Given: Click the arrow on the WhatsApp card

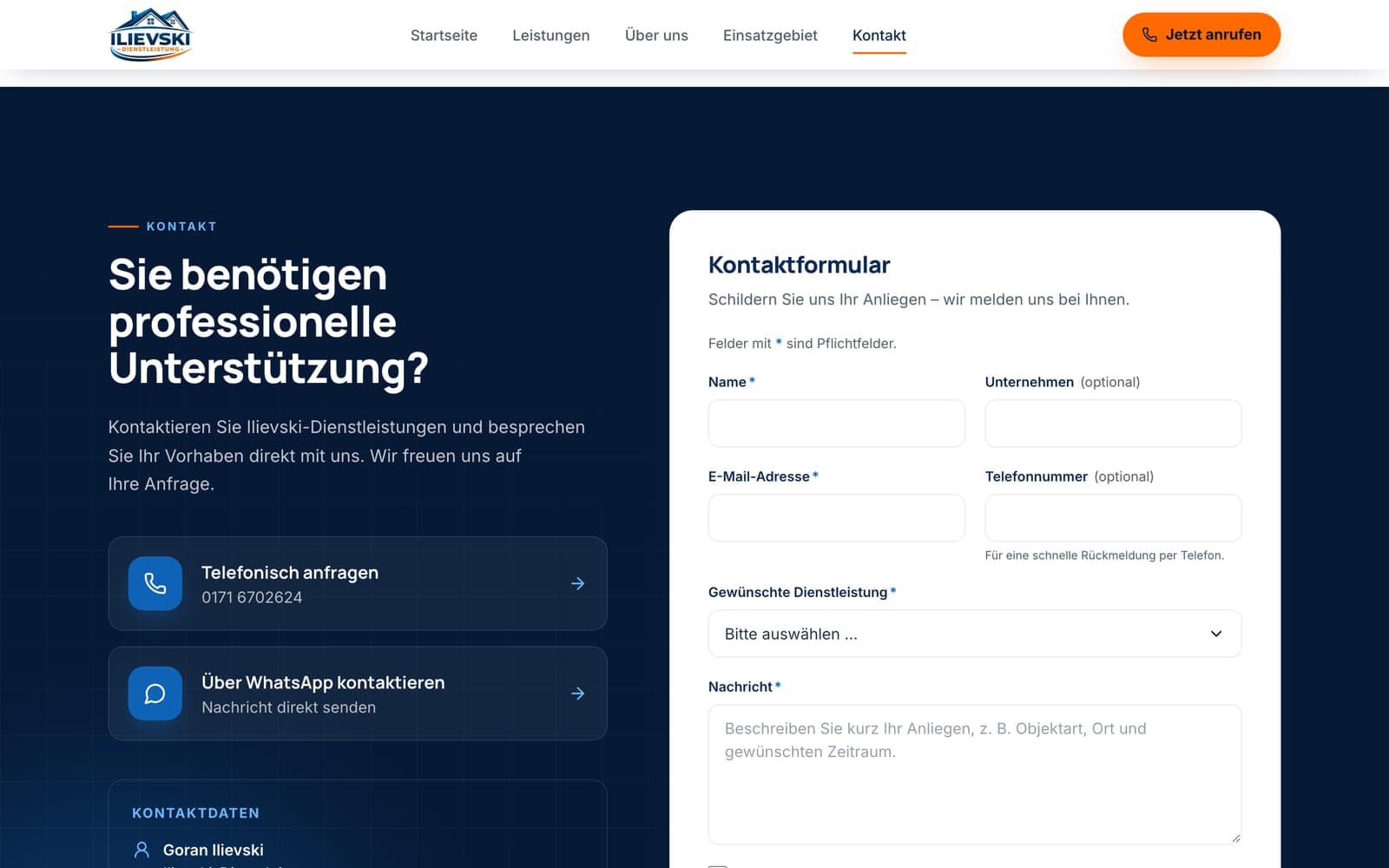Looking at the screenshot, I should point(577,694).
